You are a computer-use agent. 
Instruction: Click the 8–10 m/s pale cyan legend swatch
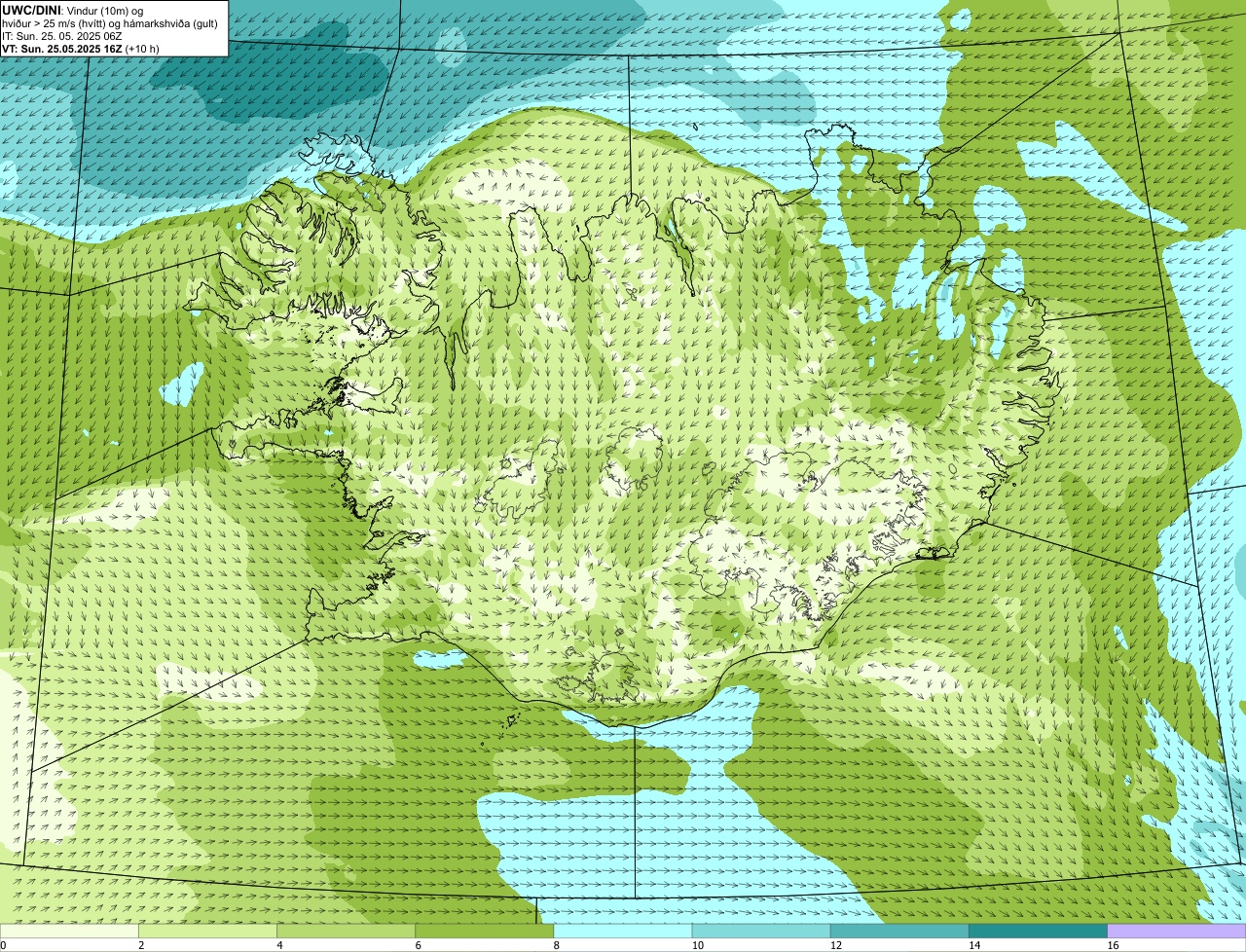click(x=623, y=931)
